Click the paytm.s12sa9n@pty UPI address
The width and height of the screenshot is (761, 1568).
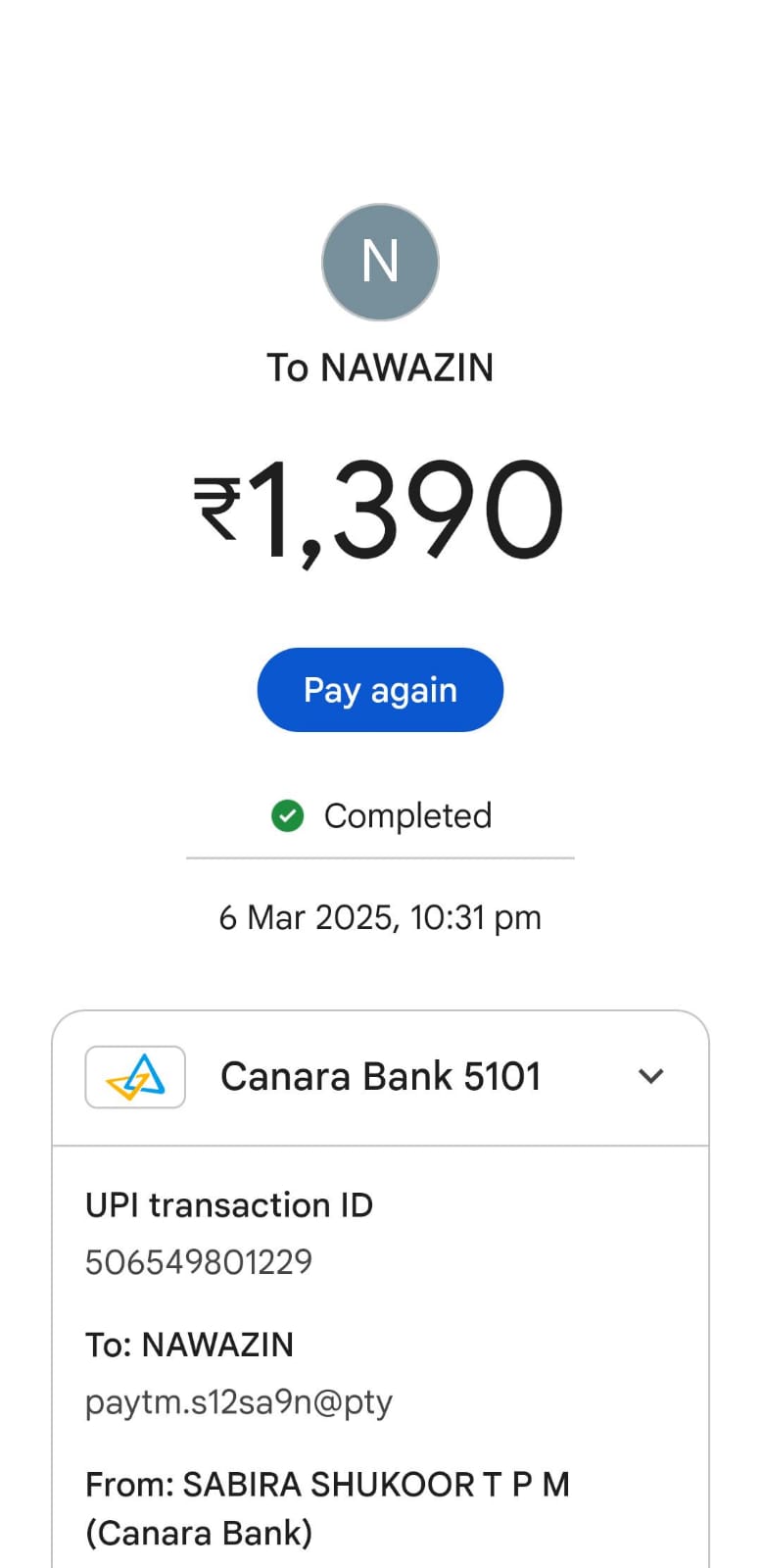pos(238,1401)
